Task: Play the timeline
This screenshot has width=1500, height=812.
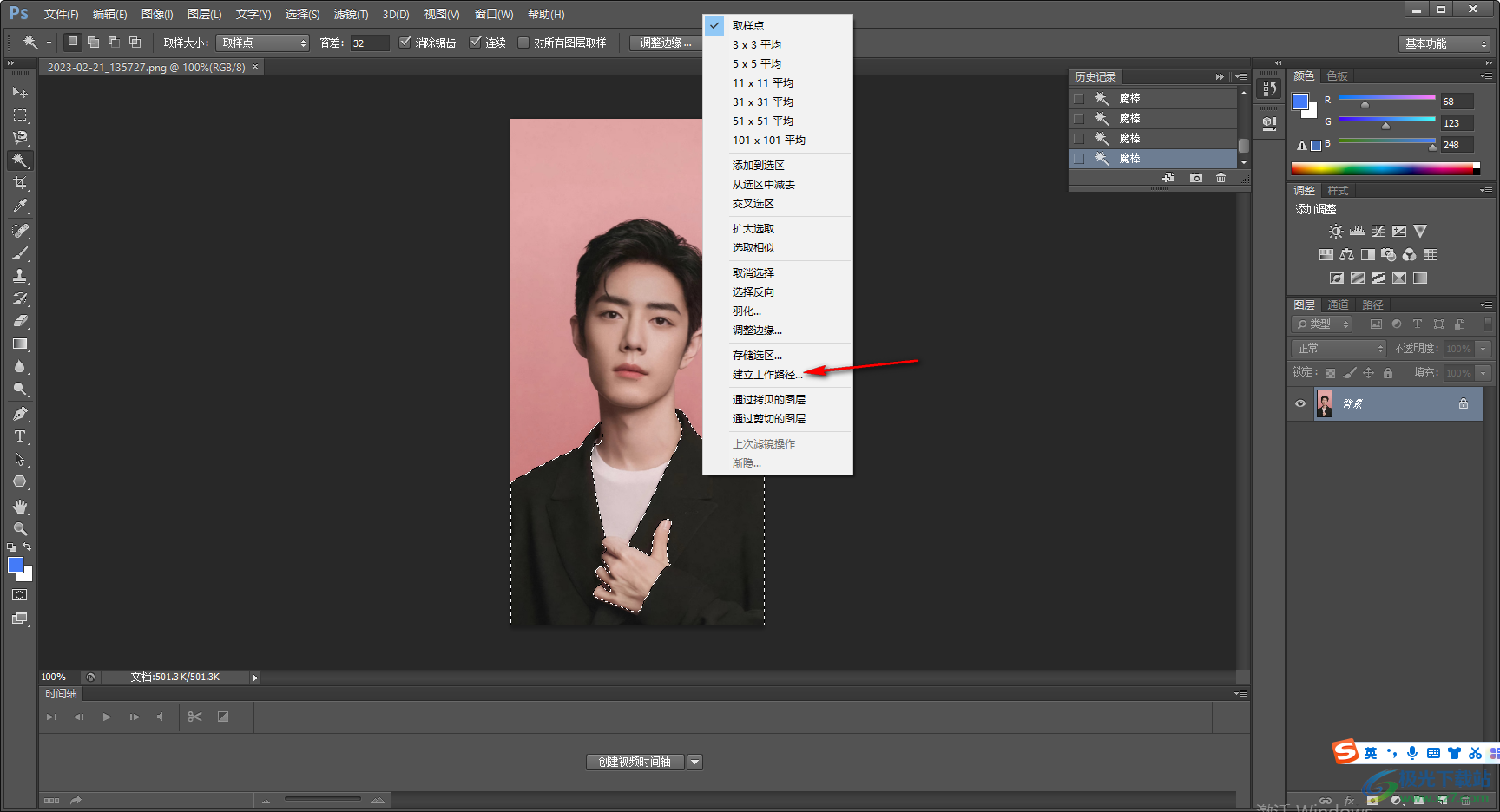Action: pyautogui.click(x=107, y=717)
